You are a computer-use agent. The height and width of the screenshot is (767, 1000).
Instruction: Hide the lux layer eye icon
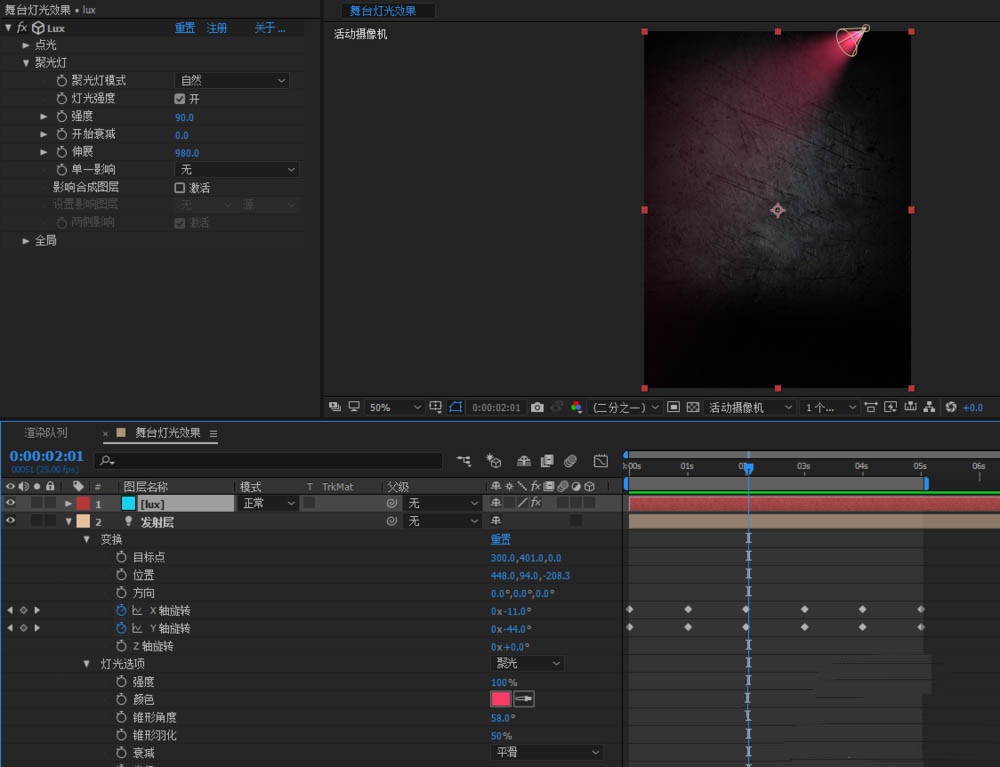10,503
